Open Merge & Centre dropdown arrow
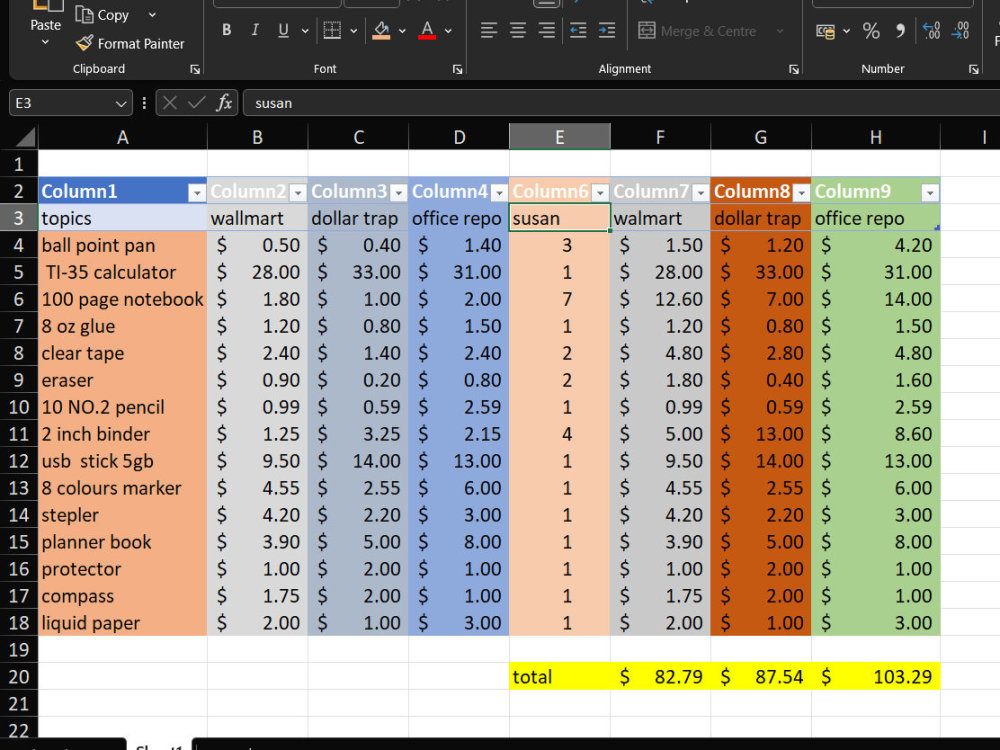 coord(779,31)
